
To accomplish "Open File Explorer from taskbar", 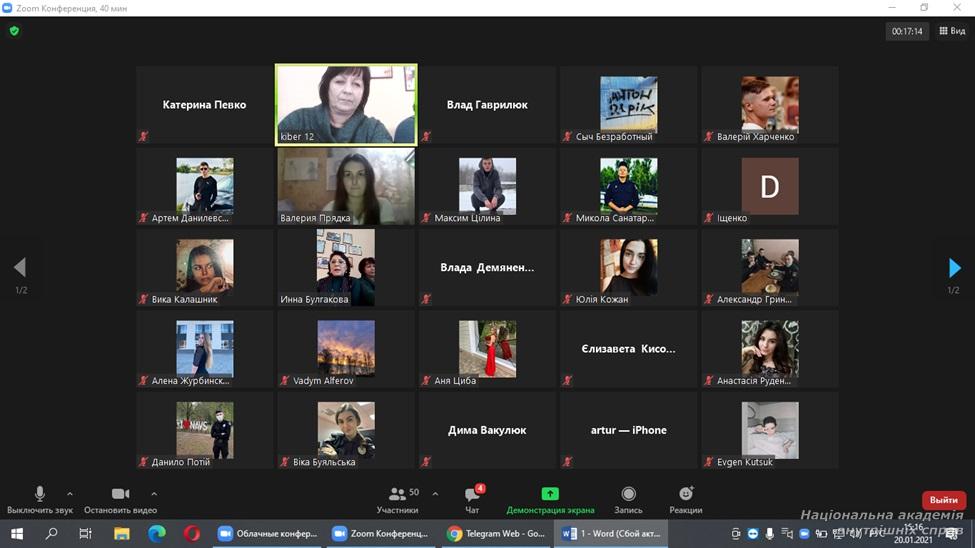I will (x=122, y=534).
